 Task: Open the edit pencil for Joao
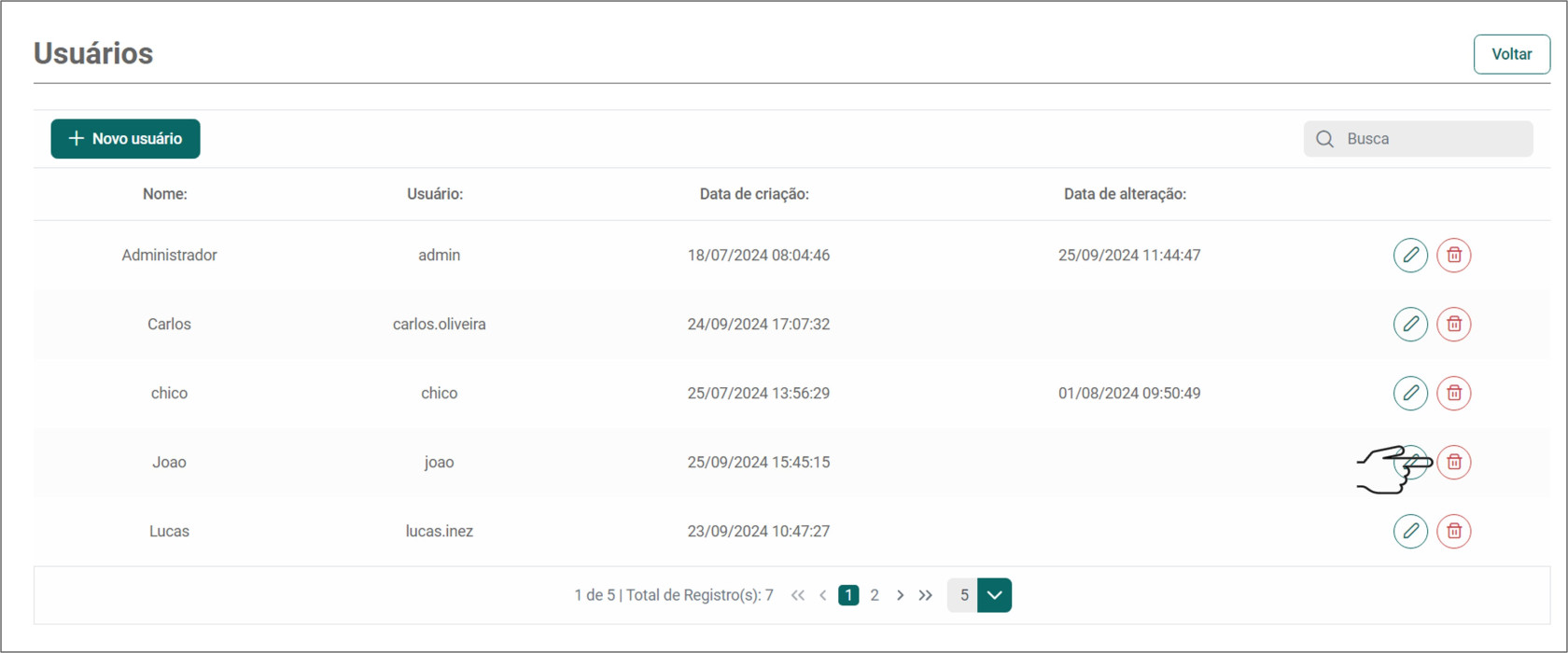click(x=1412, y=462)
